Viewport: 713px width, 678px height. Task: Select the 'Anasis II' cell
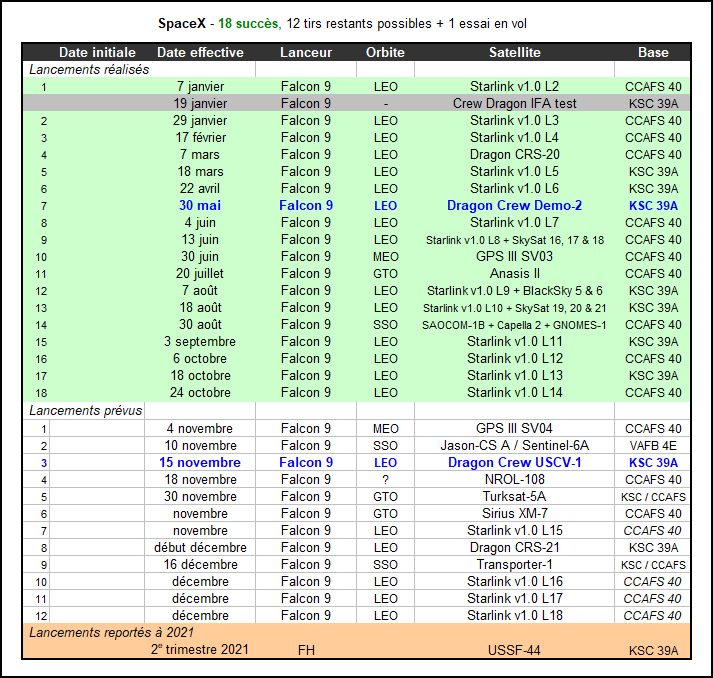(515, 274)
